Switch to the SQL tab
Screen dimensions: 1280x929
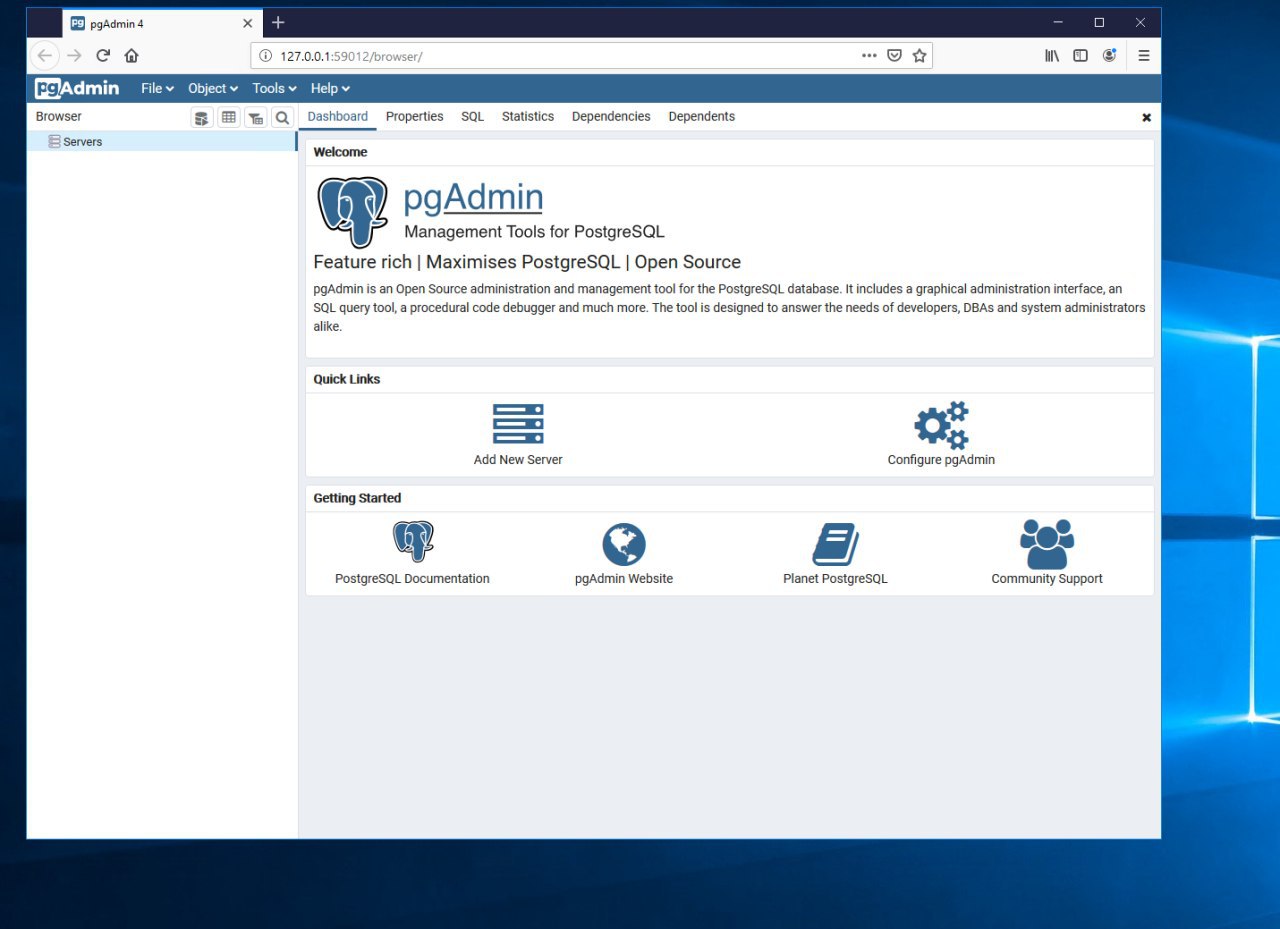473,117
